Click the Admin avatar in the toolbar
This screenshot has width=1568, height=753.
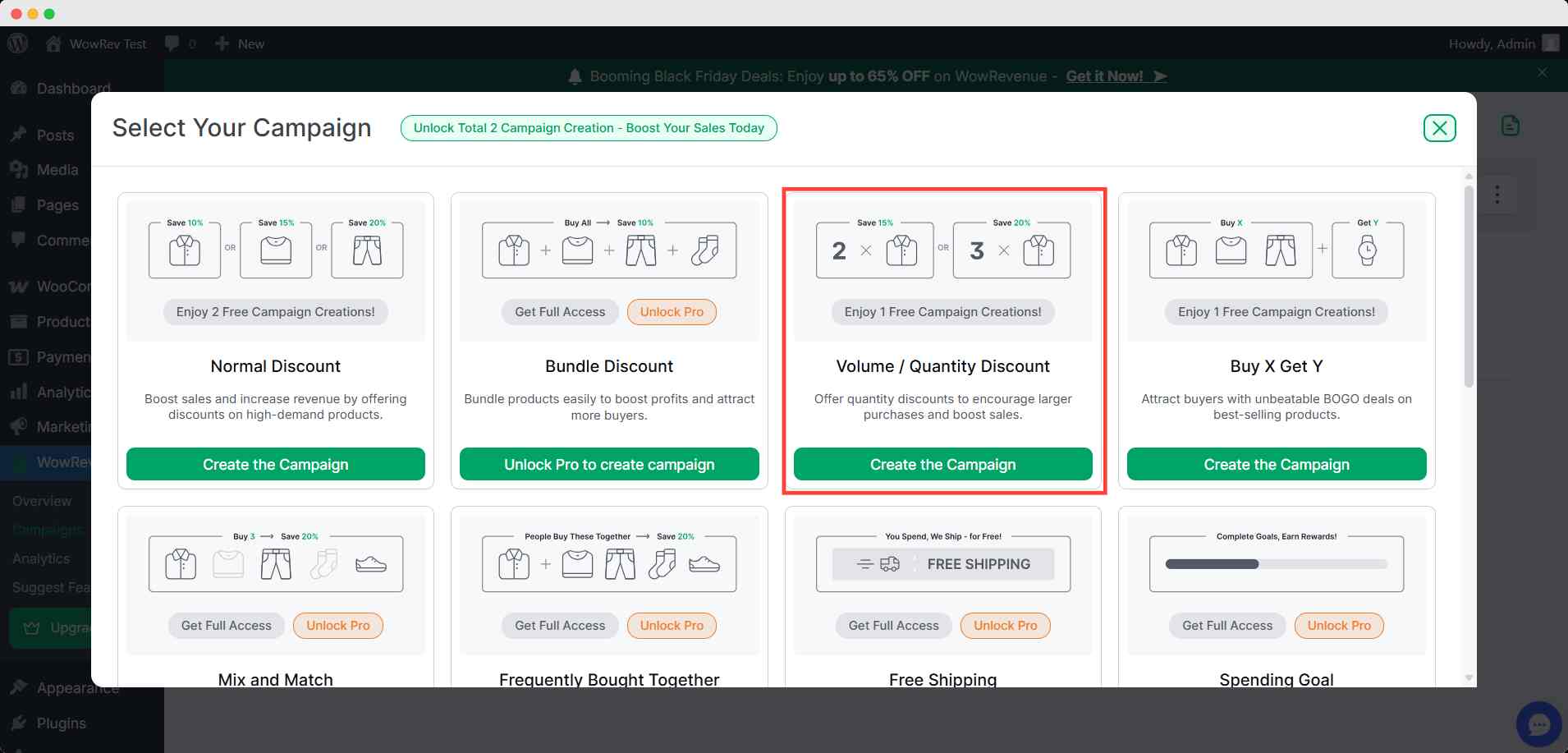pos(1550,44)
